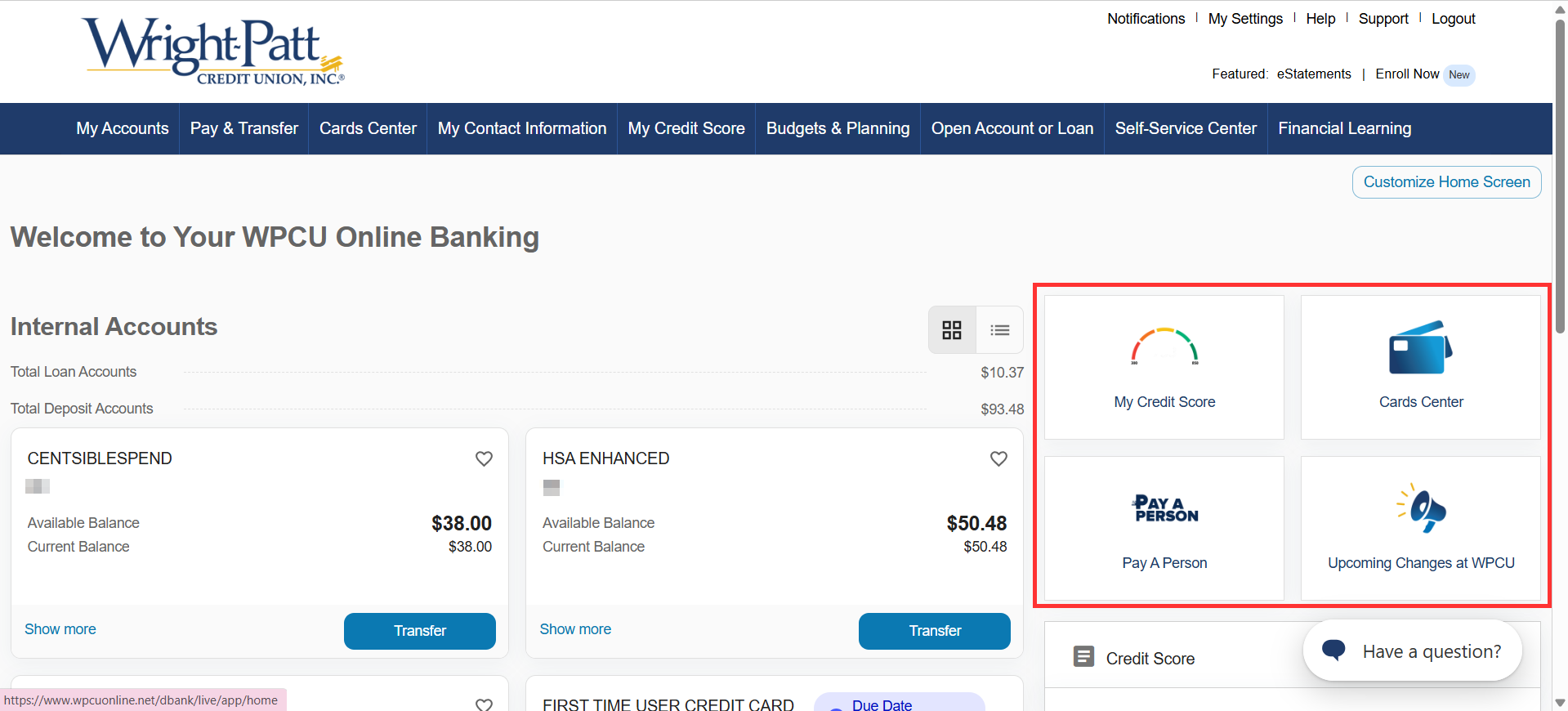Click Customize Home Screen button

pyautogui.click(x=1446, y=182)
